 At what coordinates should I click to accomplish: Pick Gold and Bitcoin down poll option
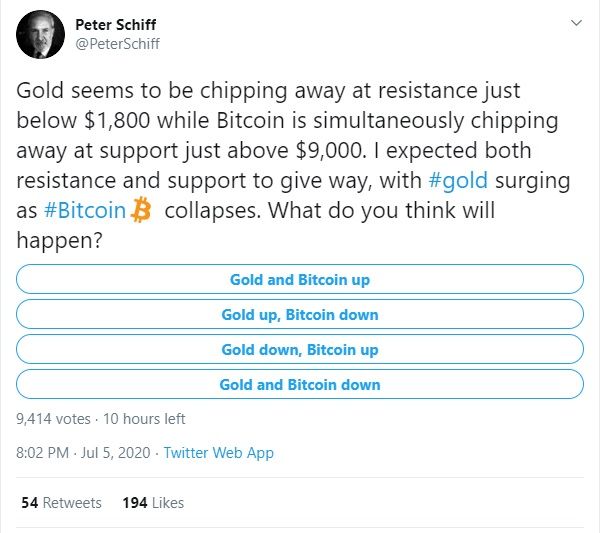tap(300, 385)
